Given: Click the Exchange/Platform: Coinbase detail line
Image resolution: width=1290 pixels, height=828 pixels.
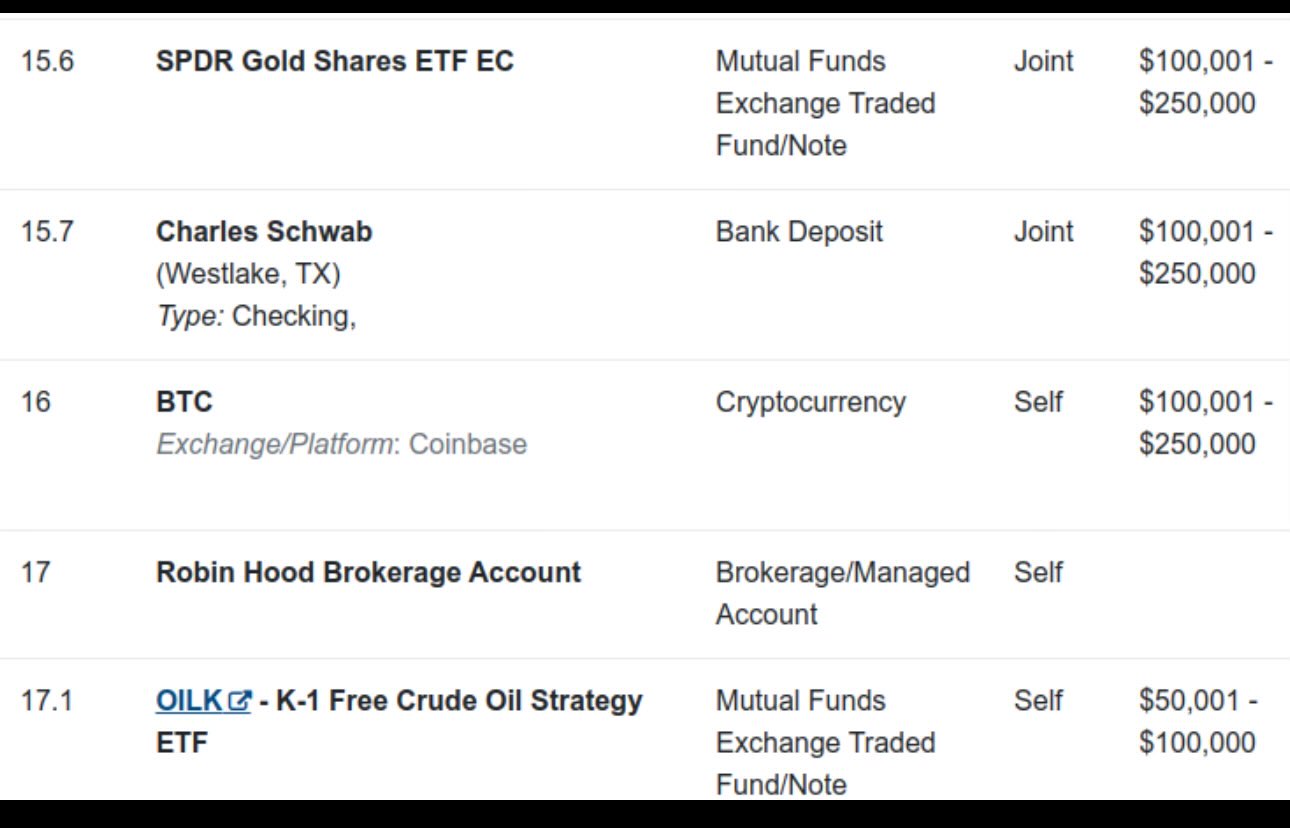Looking at the screenshot, I should [x=341, y=444].
